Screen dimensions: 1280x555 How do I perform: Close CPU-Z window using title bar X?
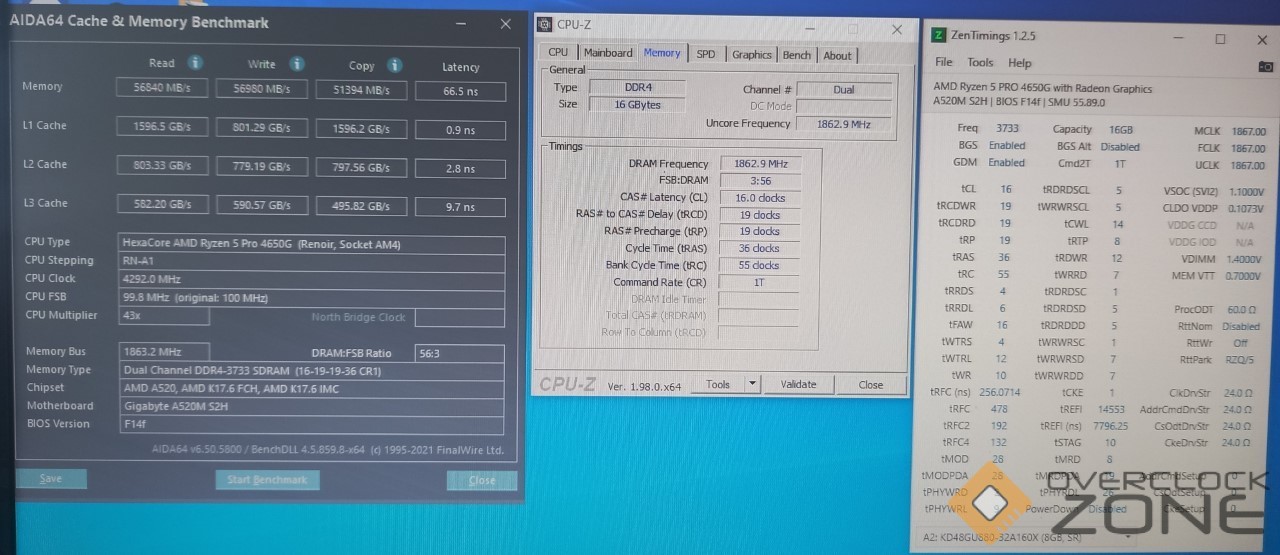point(898,30)
